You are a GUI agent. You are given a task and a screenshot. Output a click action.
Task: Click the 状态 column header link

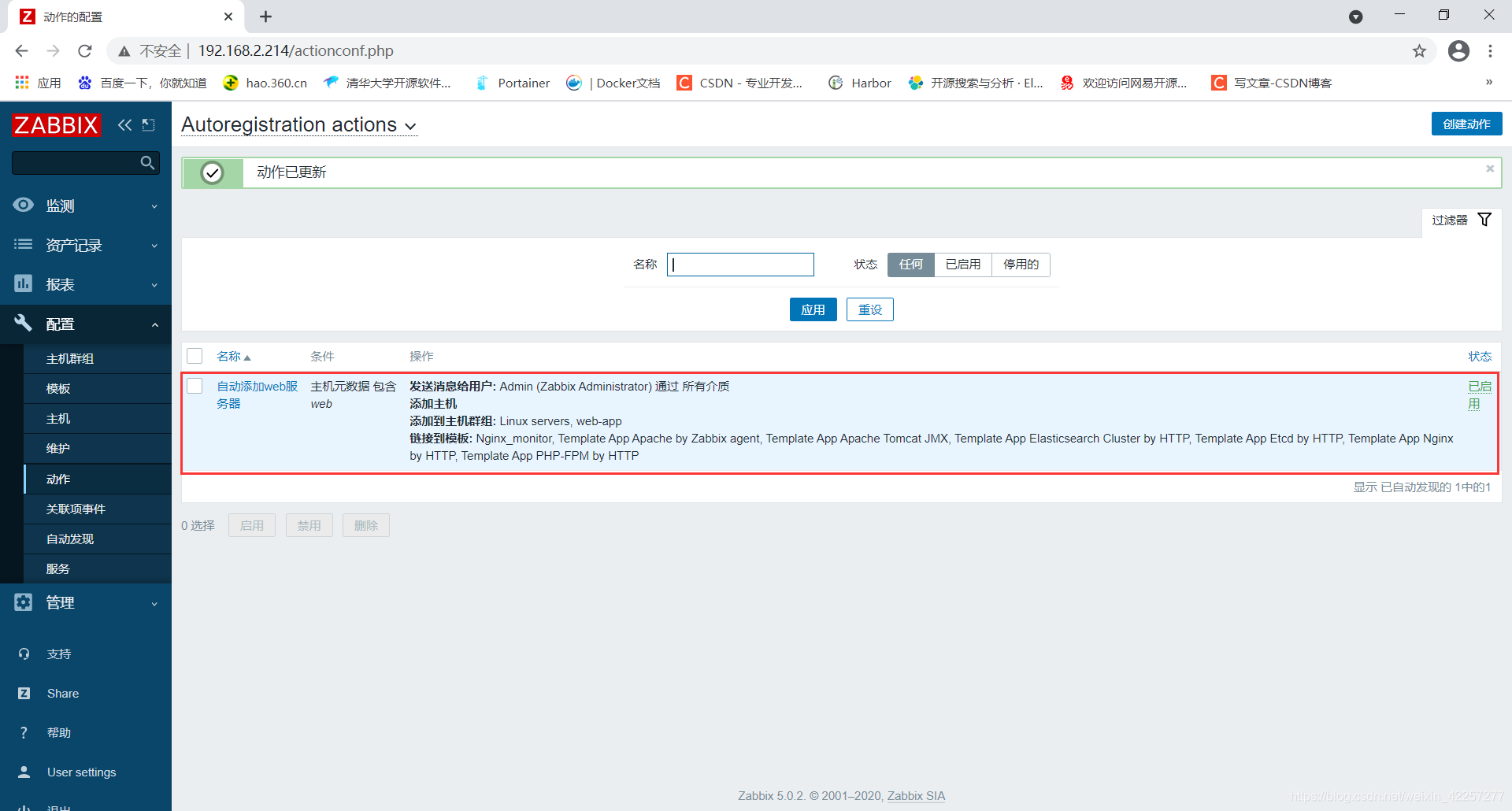pyautogui.click(x=1480, y=356)
